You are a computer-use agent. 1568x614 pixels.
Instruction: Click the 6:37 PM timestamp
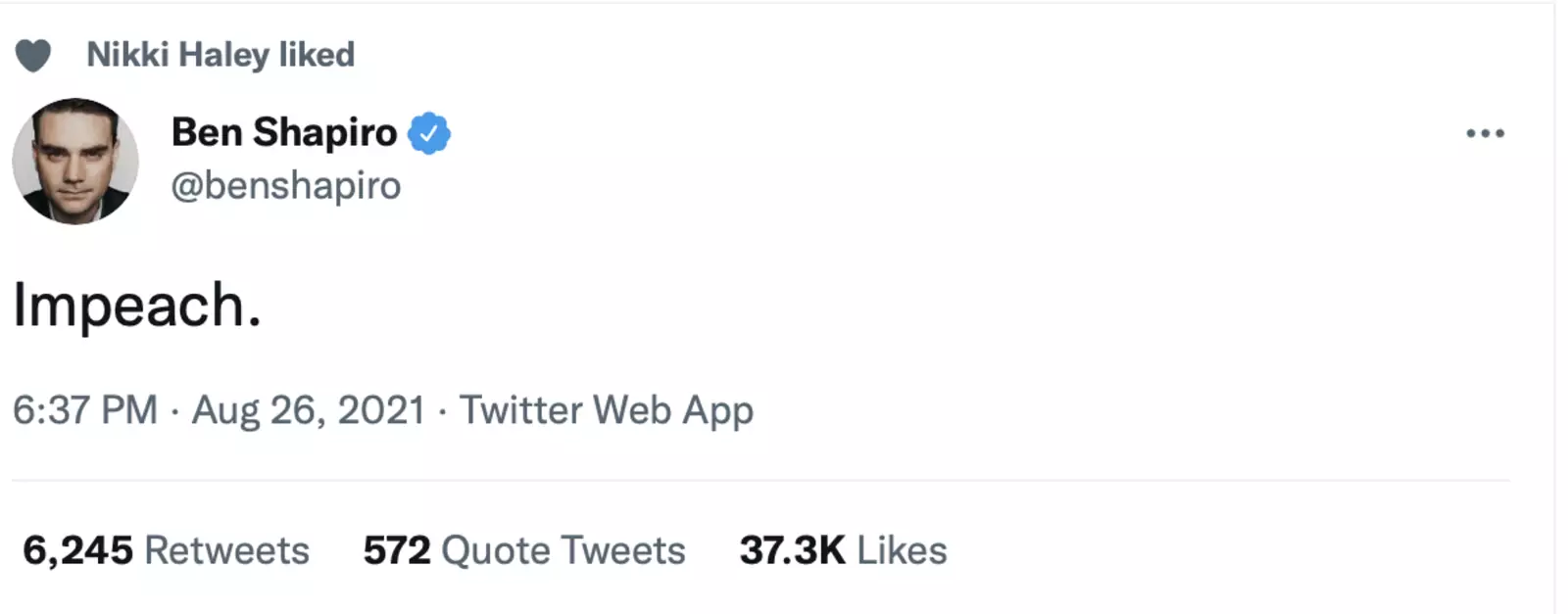[85, 409]
